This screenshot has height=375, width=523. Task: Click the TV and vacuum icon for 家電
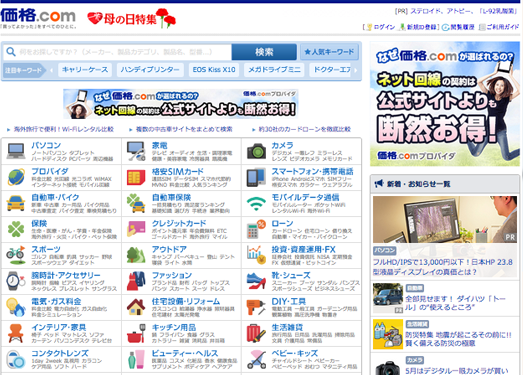click(x=136, y=151)
